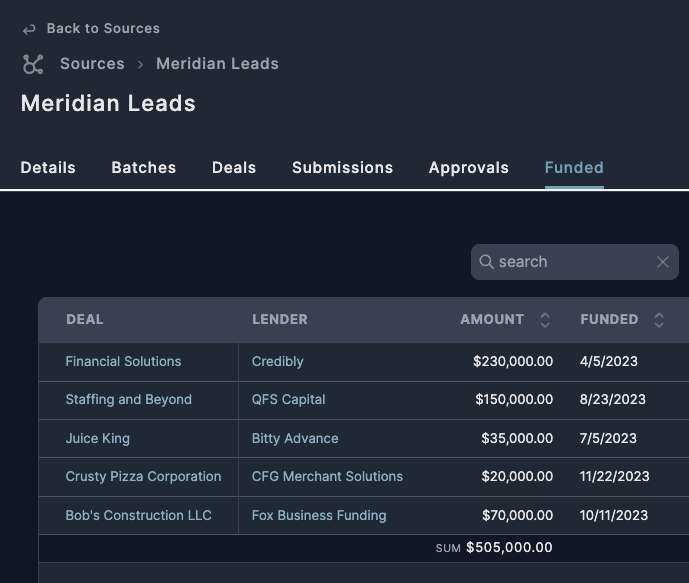
Task: Click the back arrow icon
Action: point(29,29)
